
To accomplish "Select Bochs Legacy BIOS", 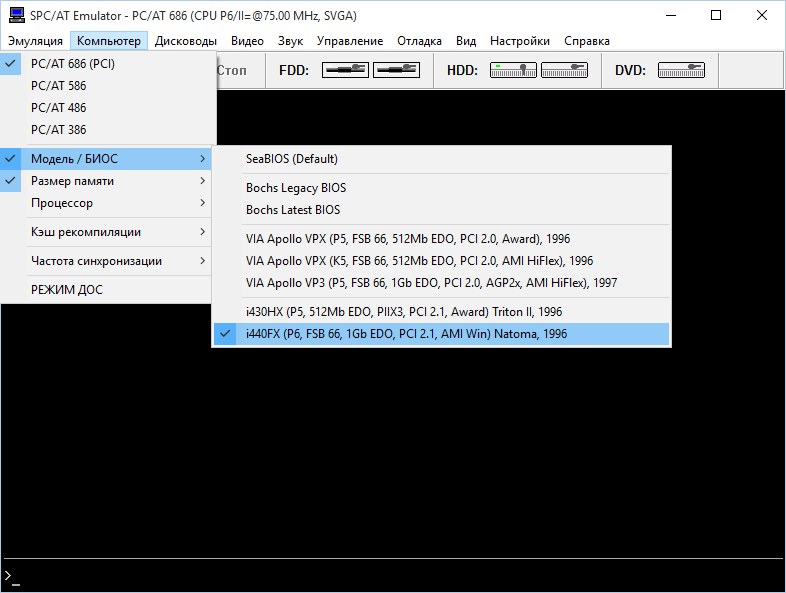I will click(442, 188).
